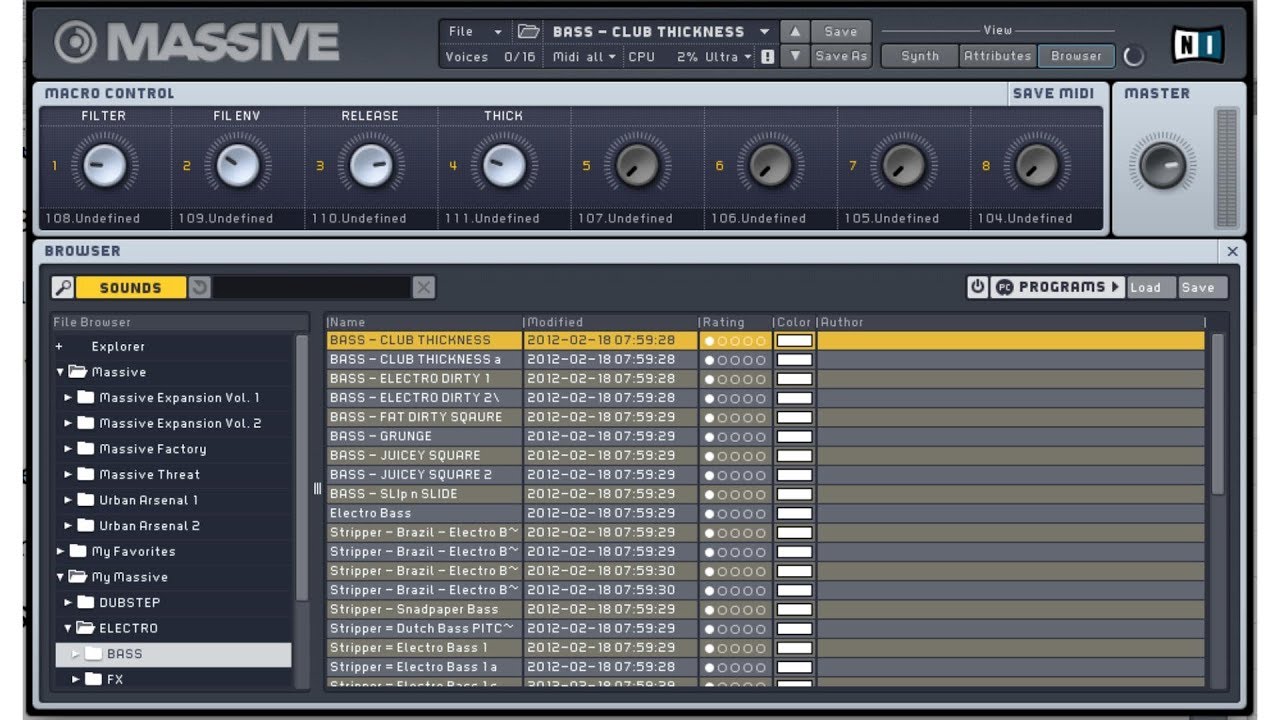This screenshot has height=720, width=1280.
Task: Click the search magnifier icon in Browser
Action: click(x=63, y=288)
